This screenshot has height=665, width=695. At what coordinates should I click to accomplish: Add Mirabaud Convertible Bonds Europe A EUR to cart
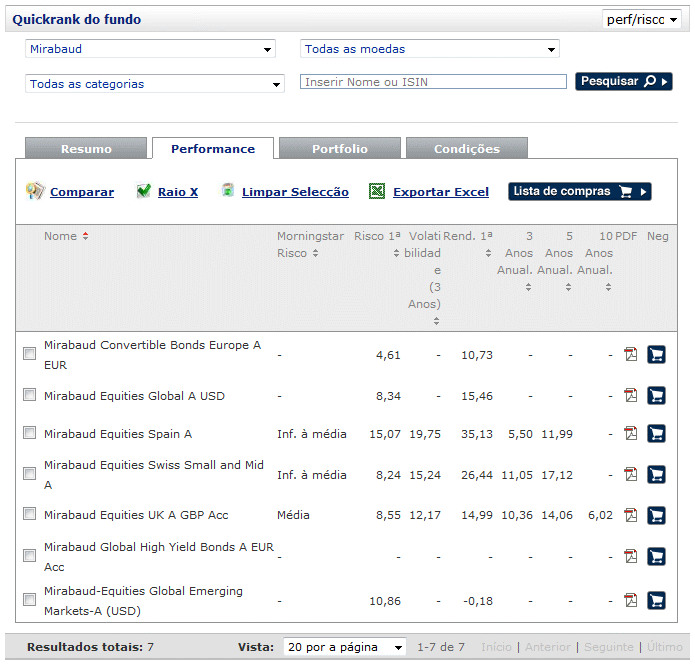tap(656, 354)
